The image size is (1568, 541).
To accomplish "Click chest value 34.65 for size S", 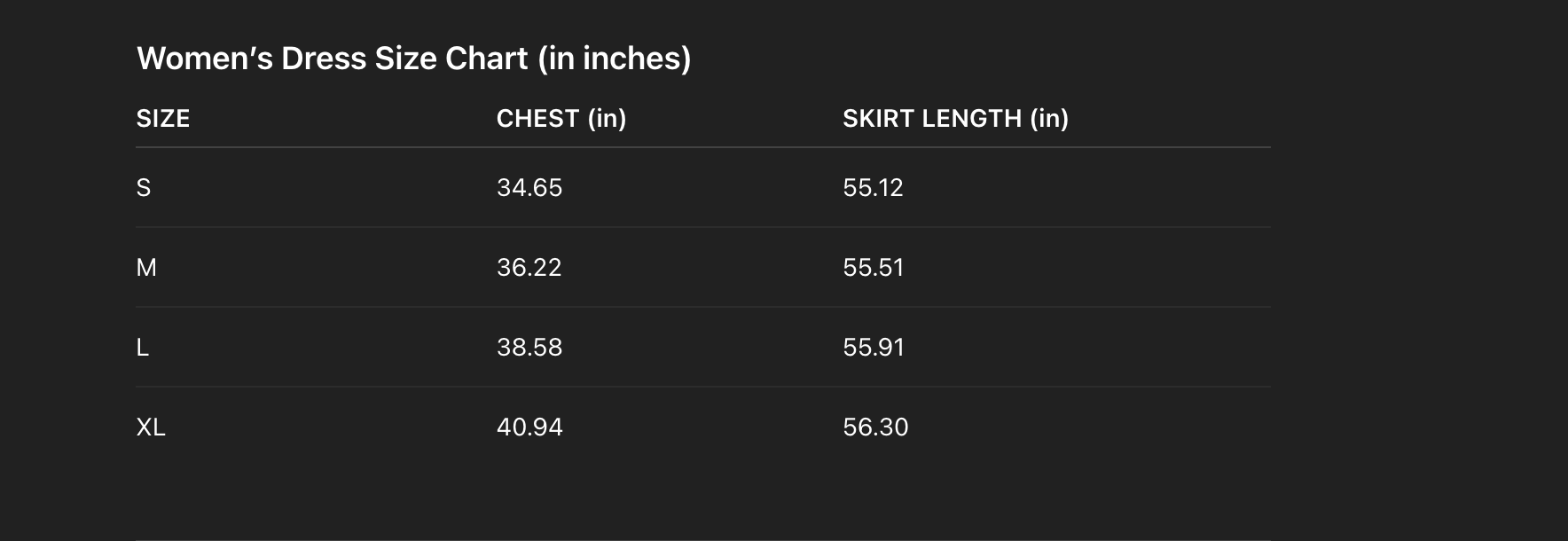I will pyautogui.click(x=529, y=188).
